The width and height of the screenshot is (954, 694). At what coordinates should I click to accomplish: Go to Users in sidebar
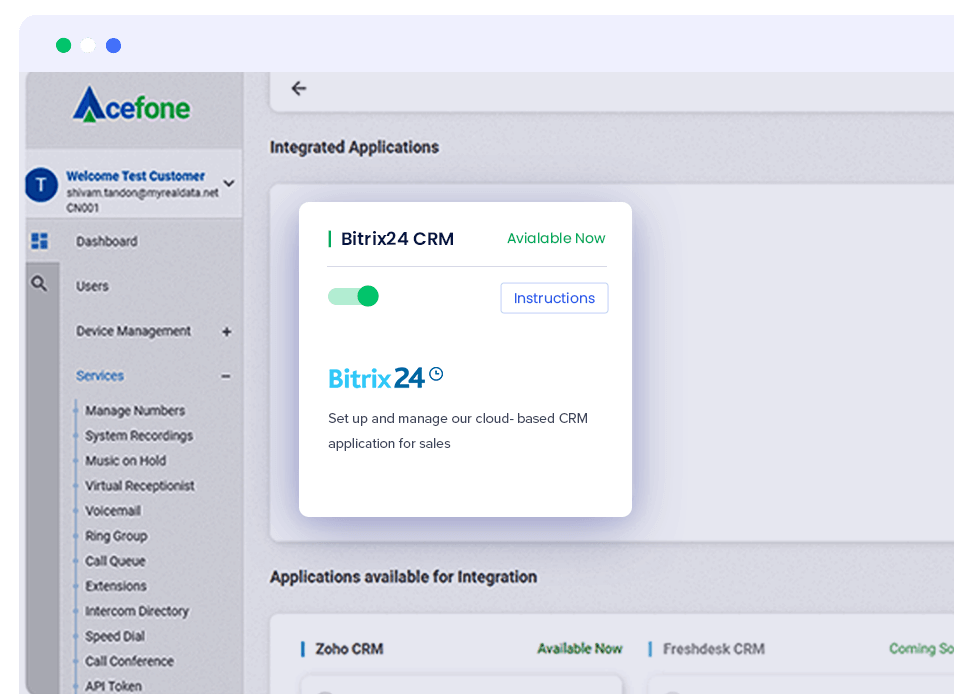pos(92,286)
